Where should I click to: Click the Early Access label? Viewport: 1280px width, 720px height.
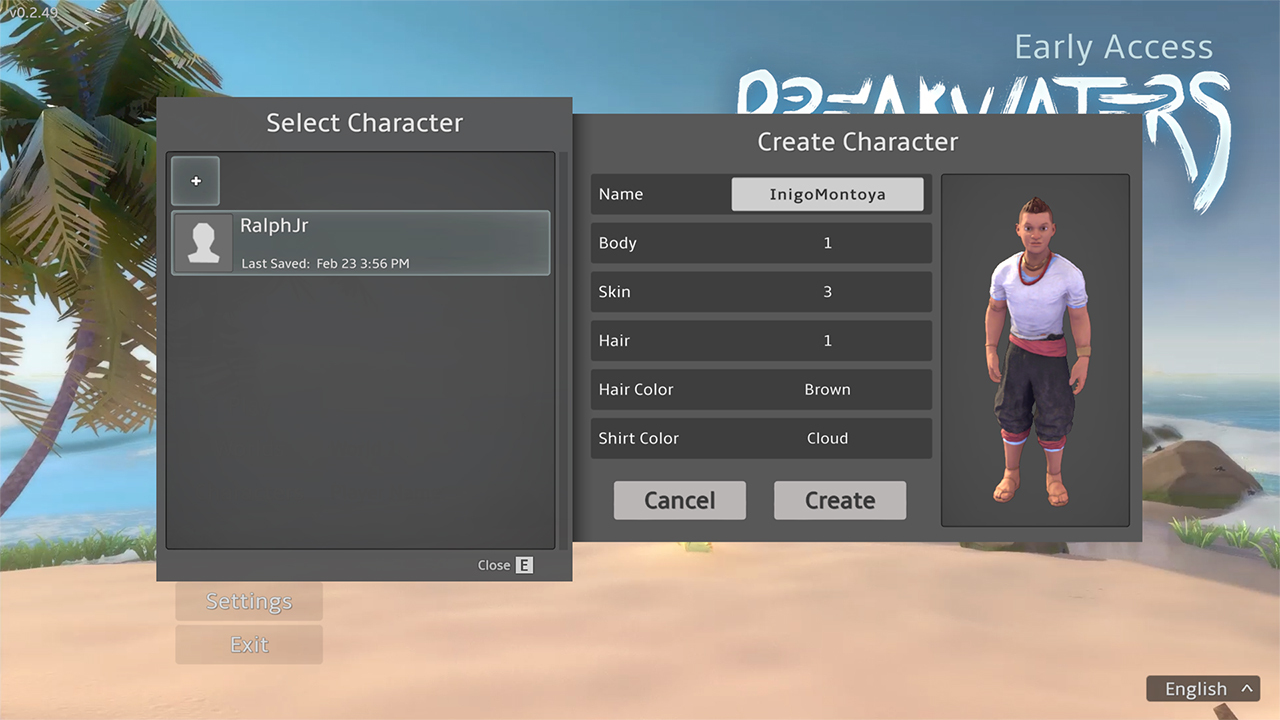click(x=1113, y=47)
